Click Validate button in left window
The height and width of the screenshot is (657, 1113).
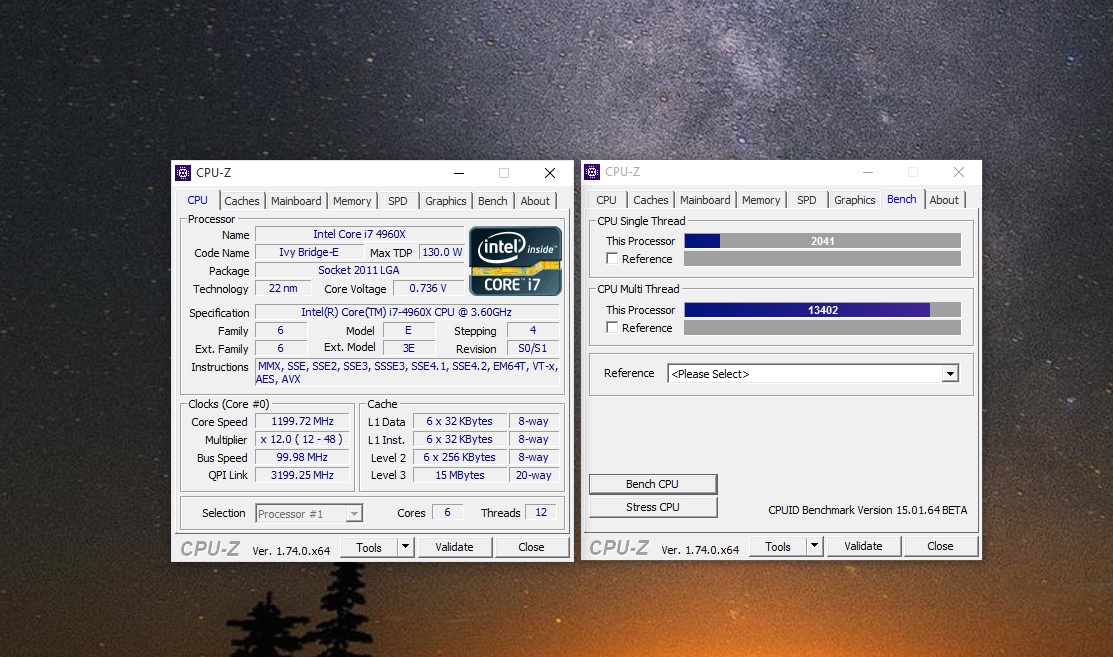click(454, 547)
